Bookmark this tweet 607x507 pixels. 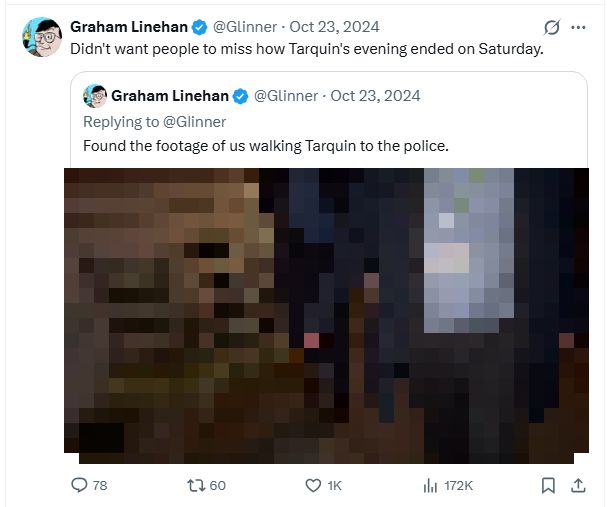(x=548, y=485)
